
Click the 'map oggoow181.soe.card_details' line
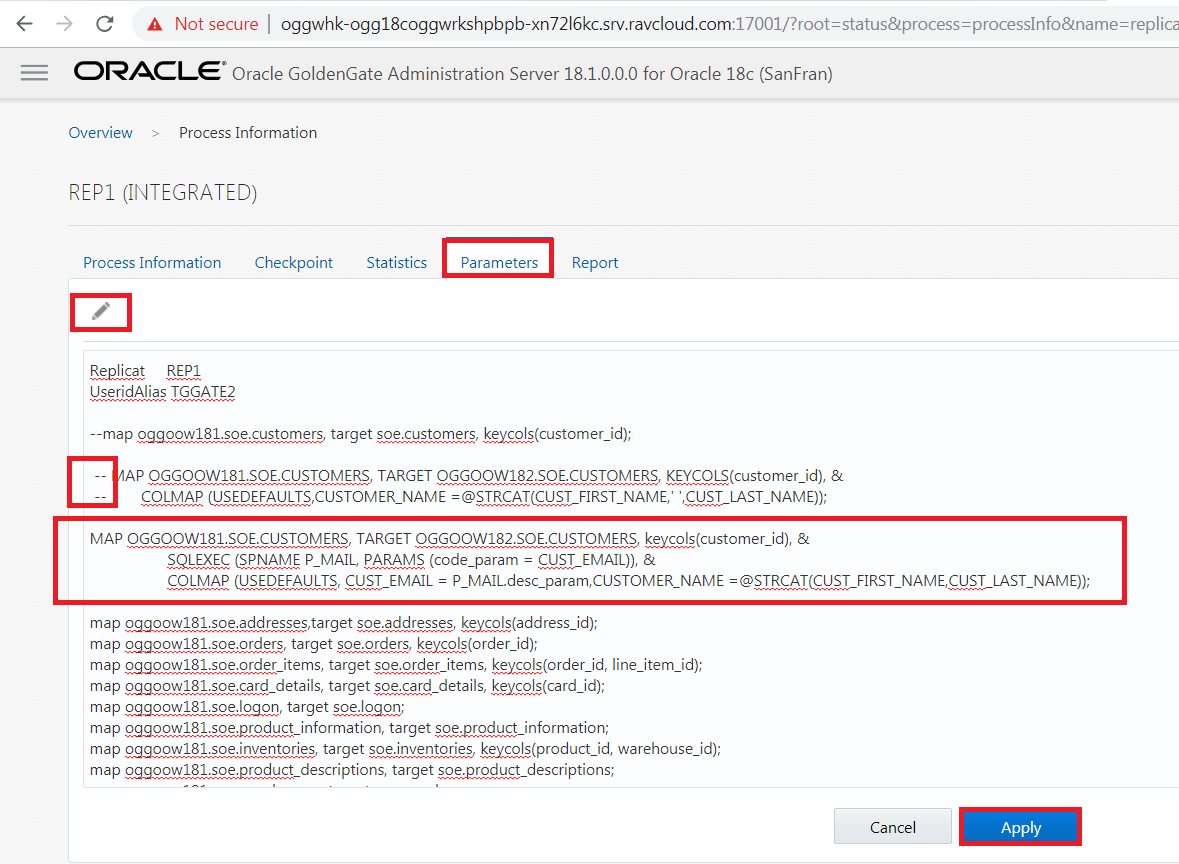pos(347,686)
